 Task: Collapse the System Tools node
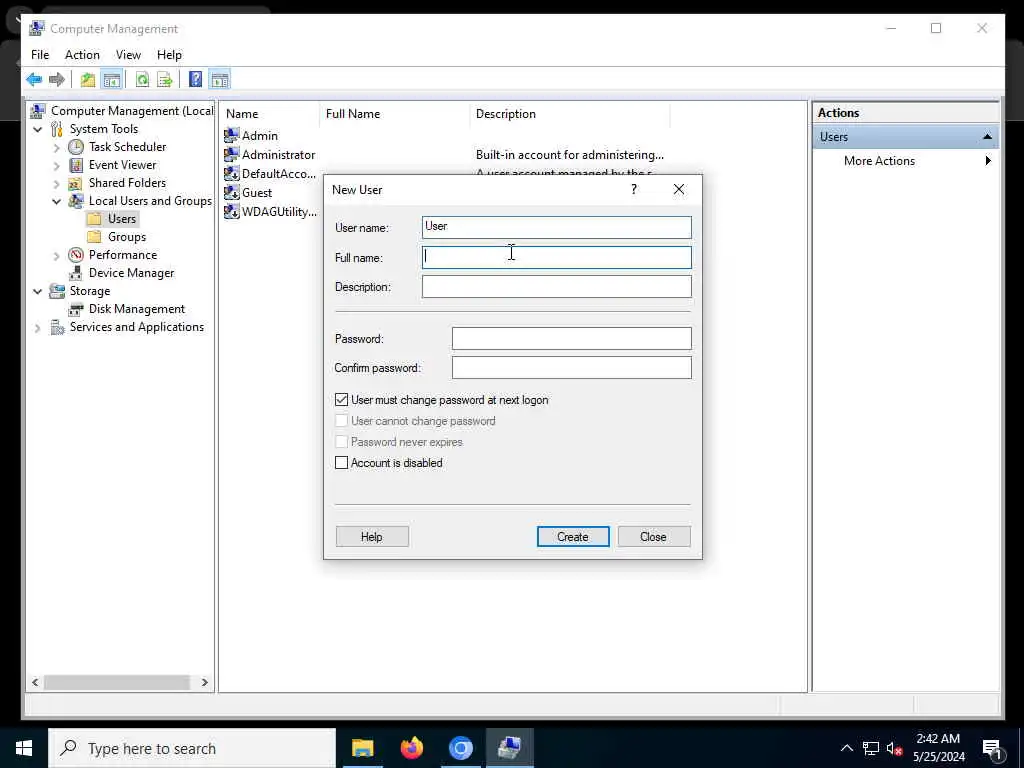point(38,129)
